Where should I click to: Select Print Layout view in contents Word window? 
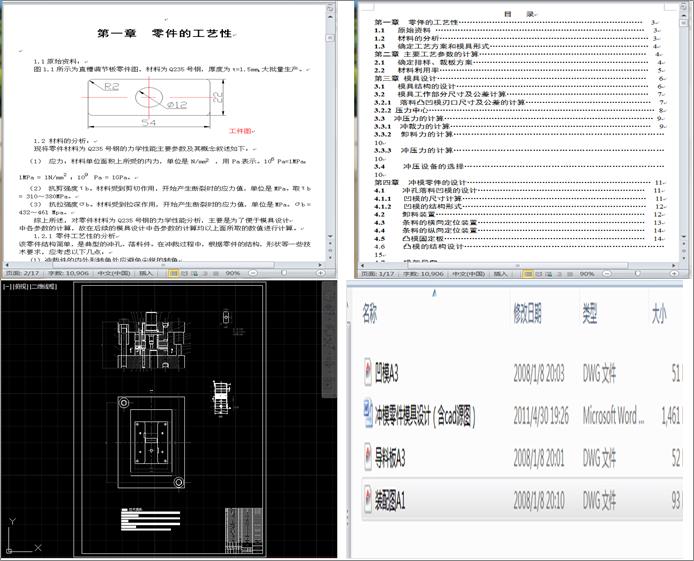click(528, 274)
